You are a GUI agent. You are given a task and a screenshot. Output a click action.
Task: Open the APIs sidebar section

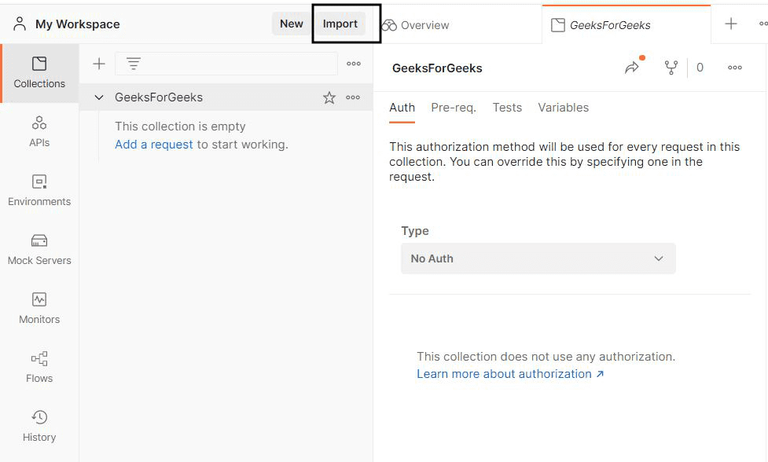39,131
